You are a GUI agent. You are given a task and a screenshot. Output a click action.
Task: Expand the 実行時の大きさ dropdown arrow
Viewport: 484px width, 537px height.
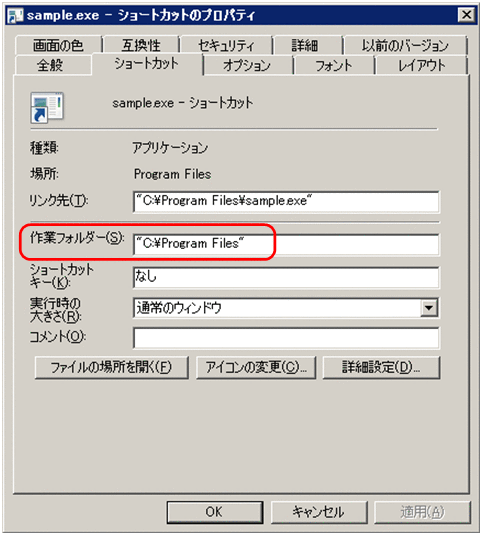(429, 308)
